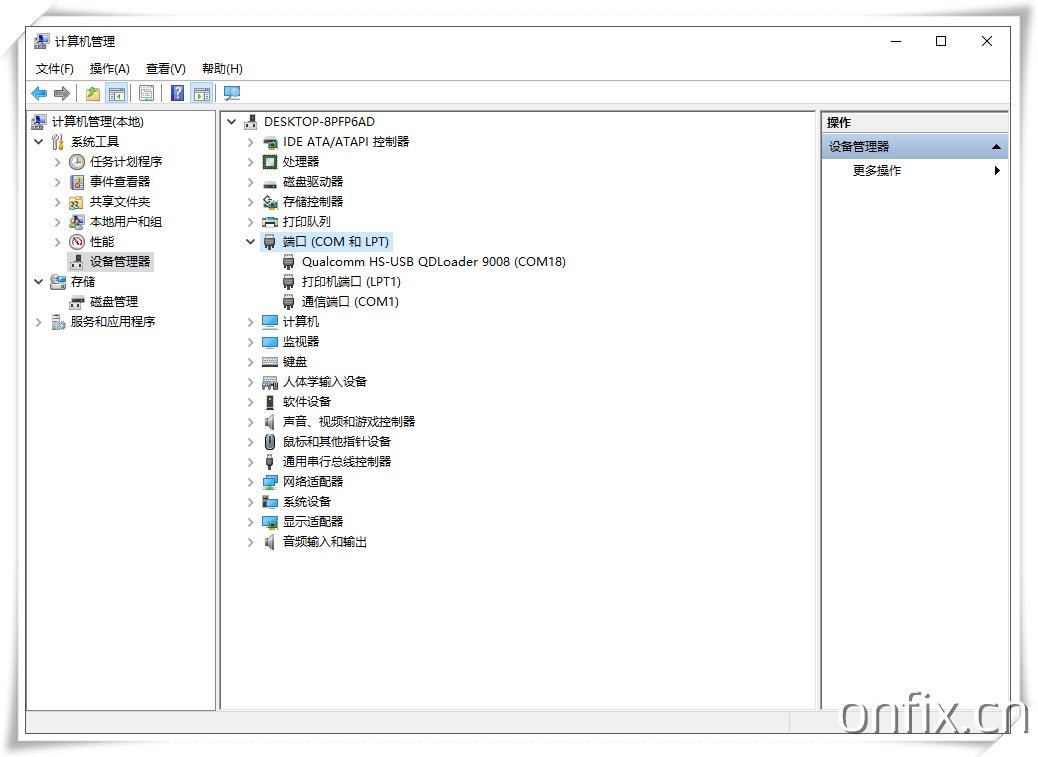
Task: Select 磁盘管理 in the left tree
Action: point(113,302)
